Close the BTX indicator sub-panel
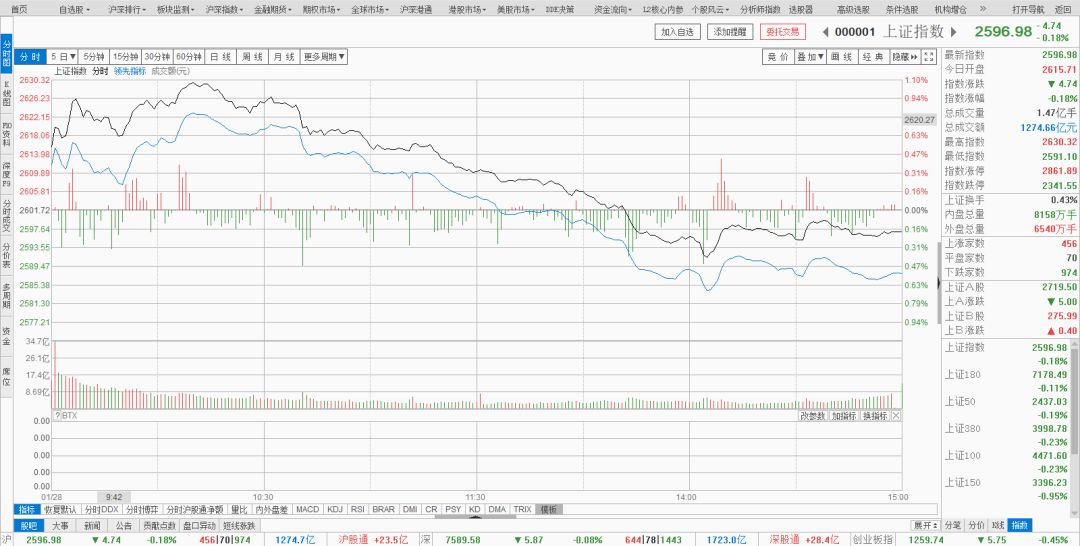Viewport: 1080px width, 546px height. pos(896,416)
